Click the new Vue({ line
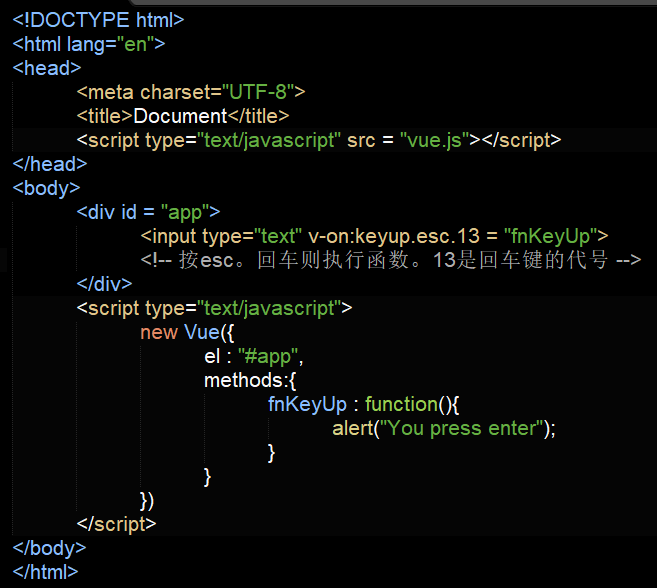This screenshot has height=588, width=657. point(187,332)
